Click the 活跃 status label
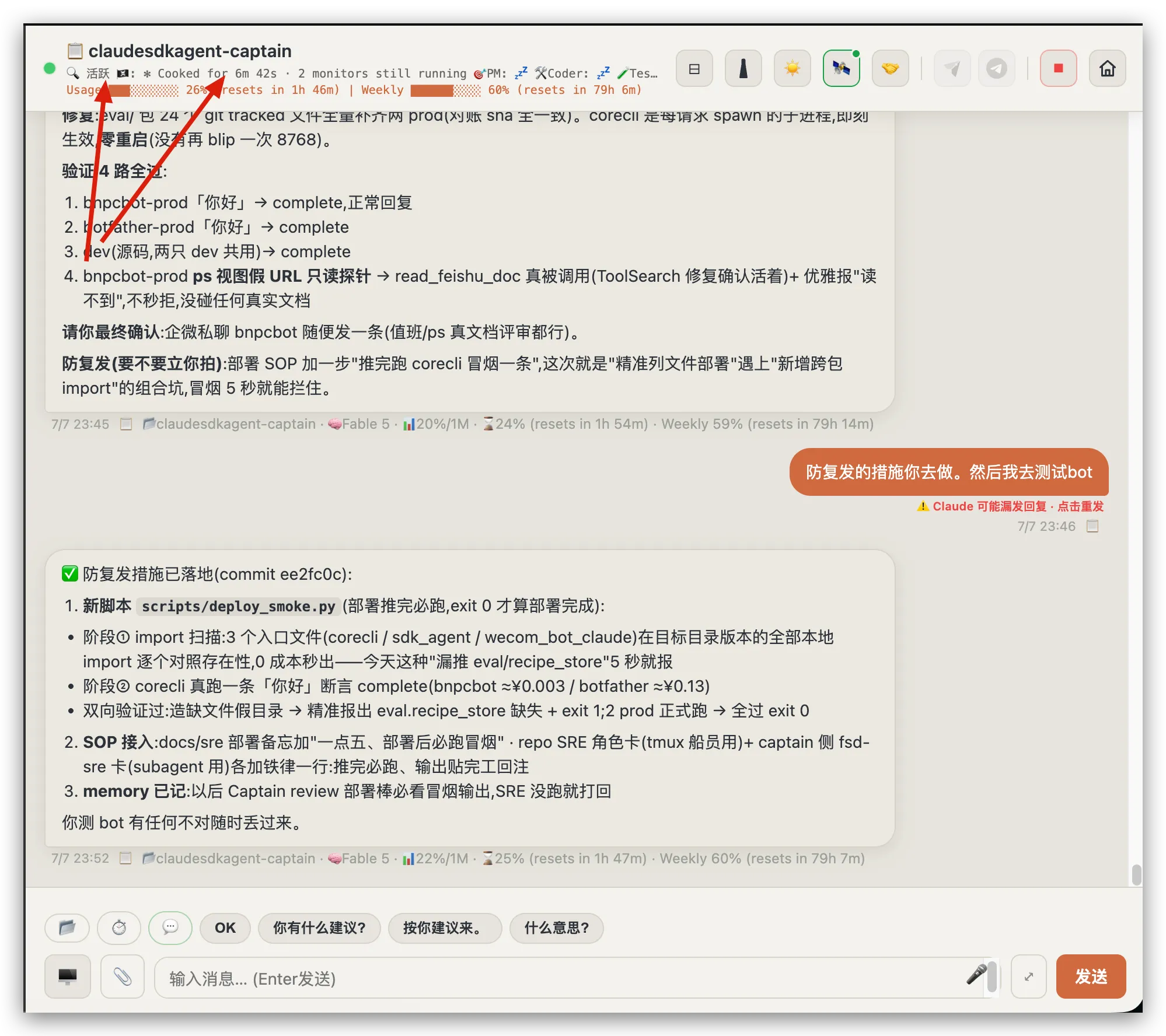The width and height of the screenshot is (1166, 1036). (97, 73)
